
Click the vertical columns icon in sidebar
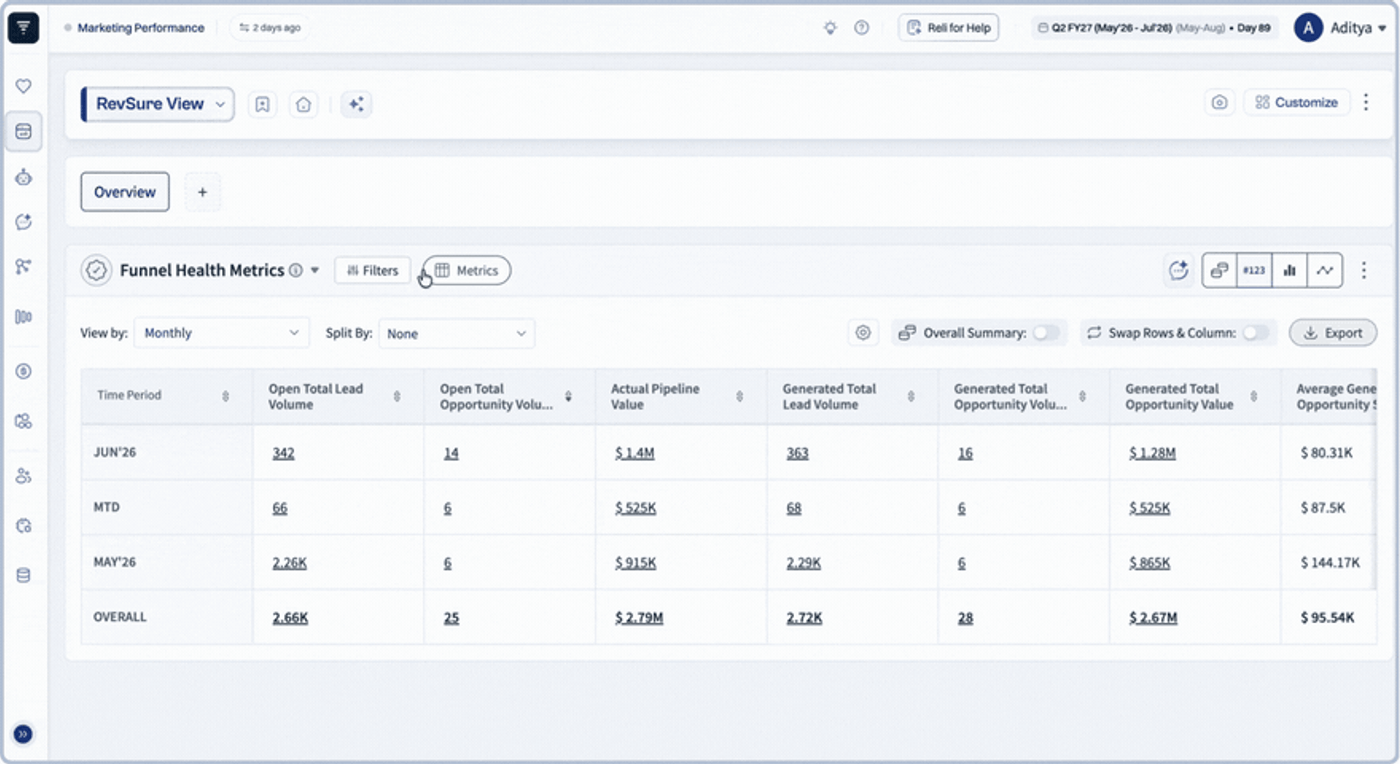(x=23, y=317)
